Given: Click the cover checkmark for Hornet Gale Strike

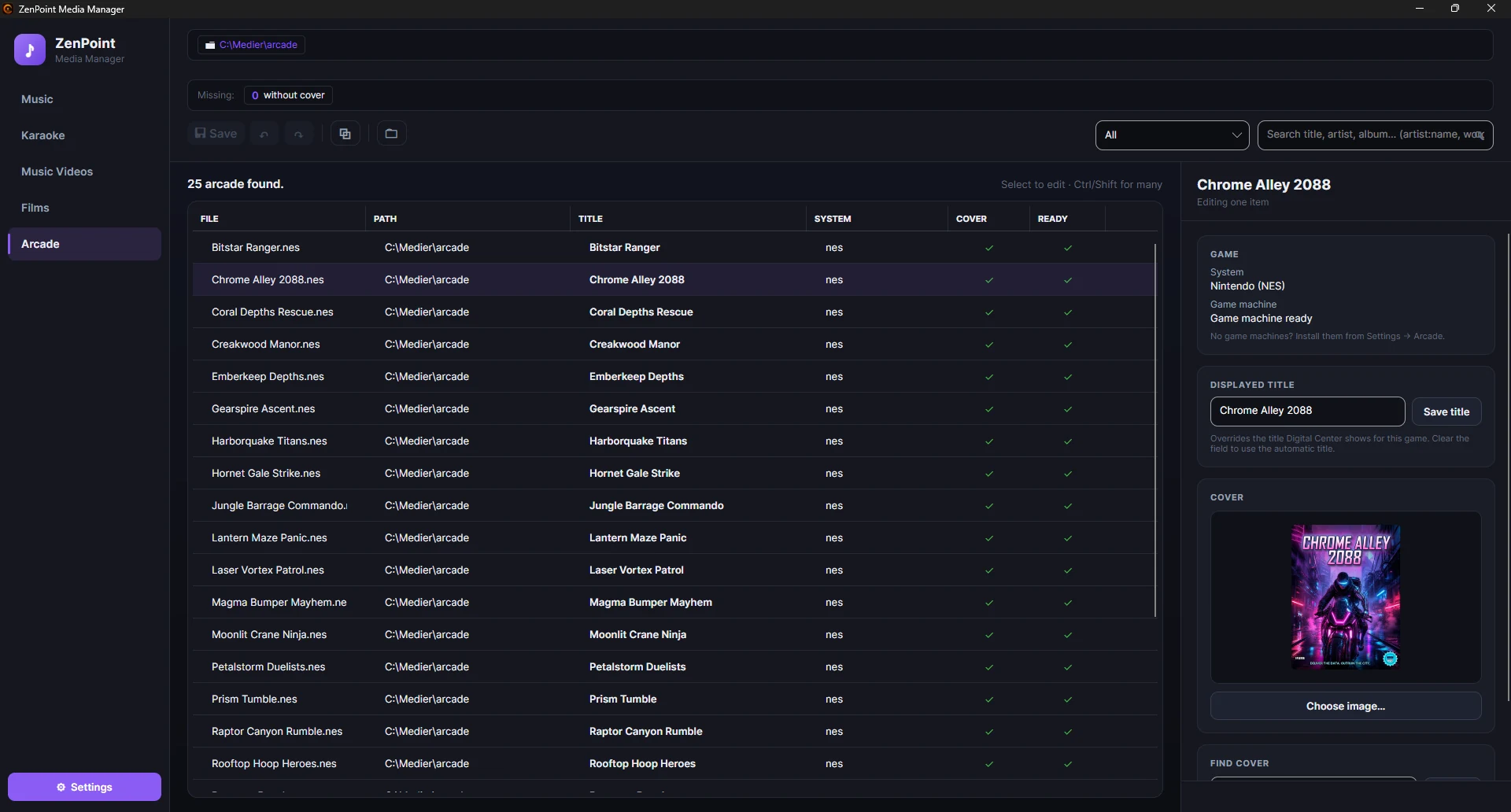Looking at the screenshot, I should pyautogui.click(x=989, y=474).
